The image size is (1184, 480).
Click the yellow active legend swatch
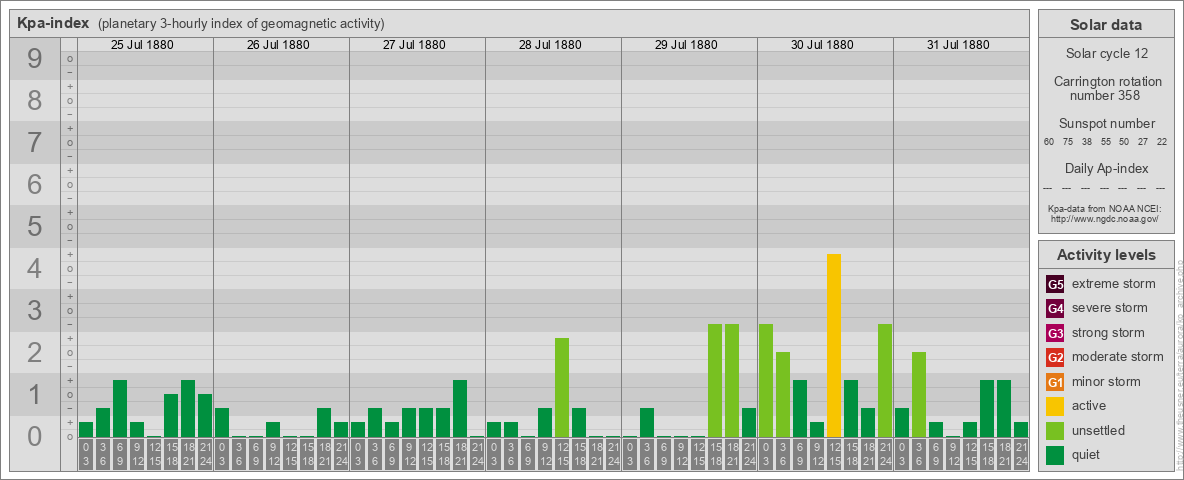pos(1056,406)
